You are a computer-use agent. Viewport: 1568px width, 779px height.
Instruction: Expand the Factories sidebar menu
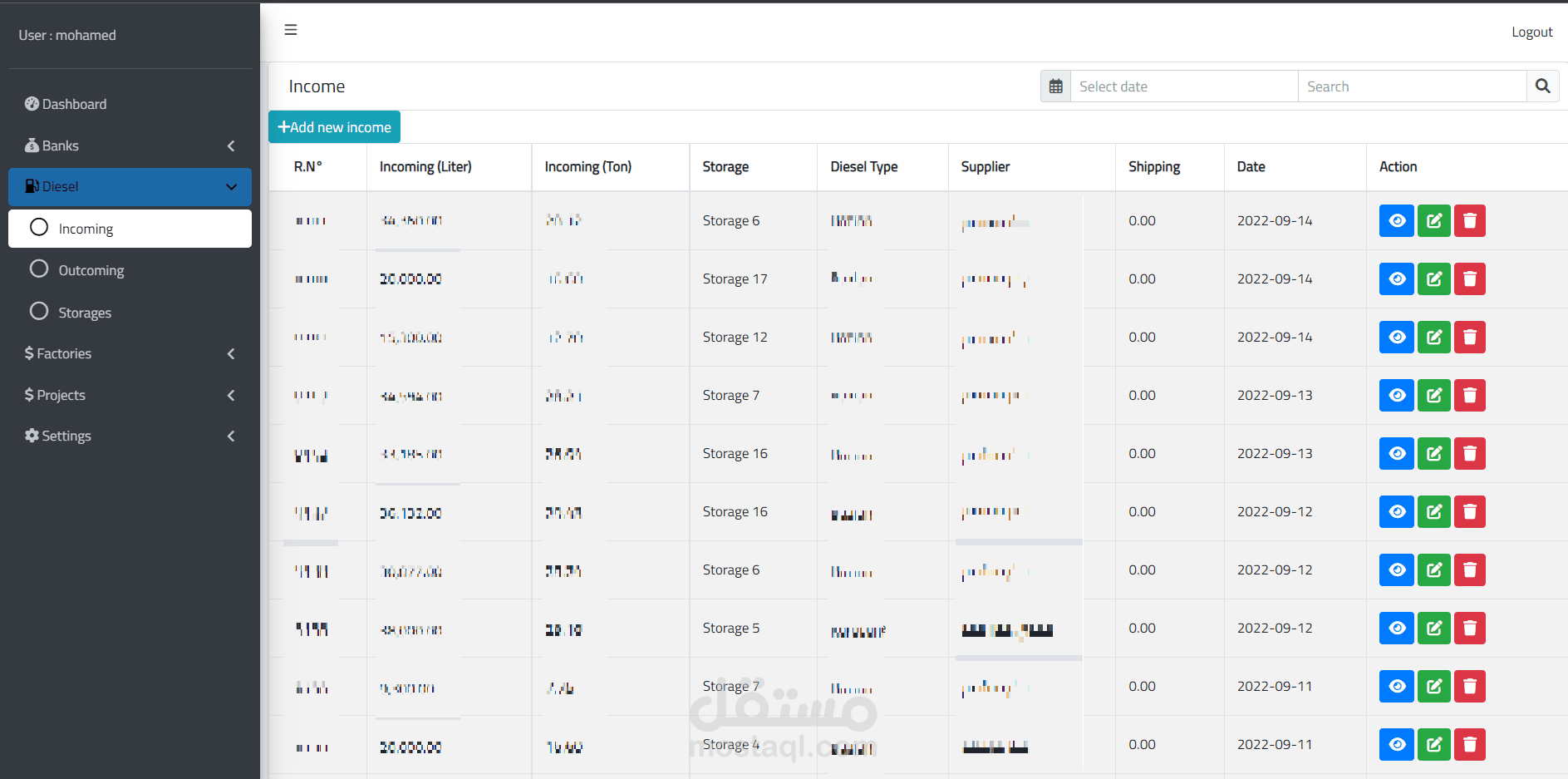coord(130,353)
